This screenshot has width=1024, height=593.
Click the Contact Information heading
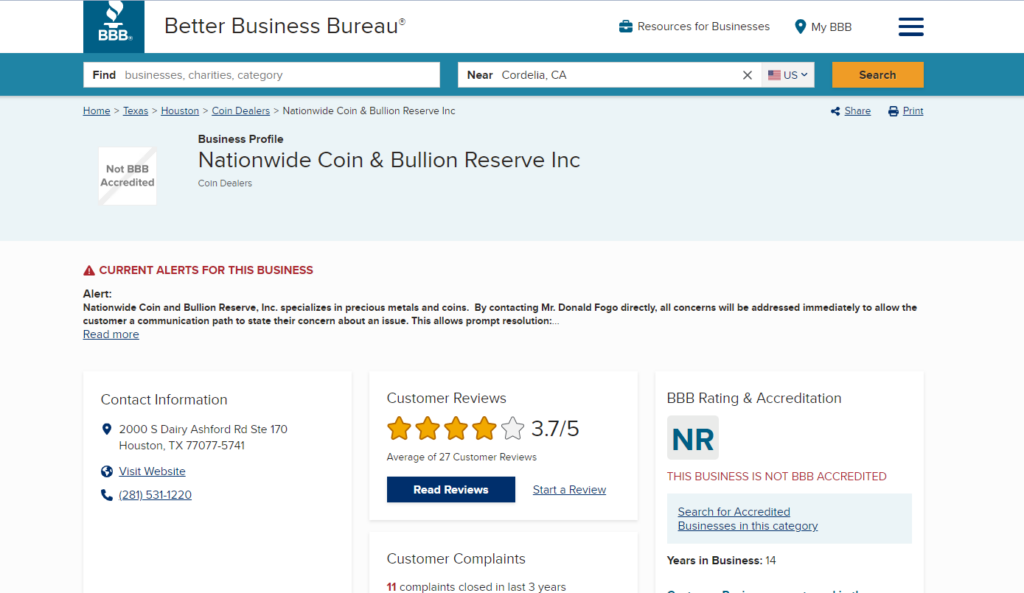[164, 400]
